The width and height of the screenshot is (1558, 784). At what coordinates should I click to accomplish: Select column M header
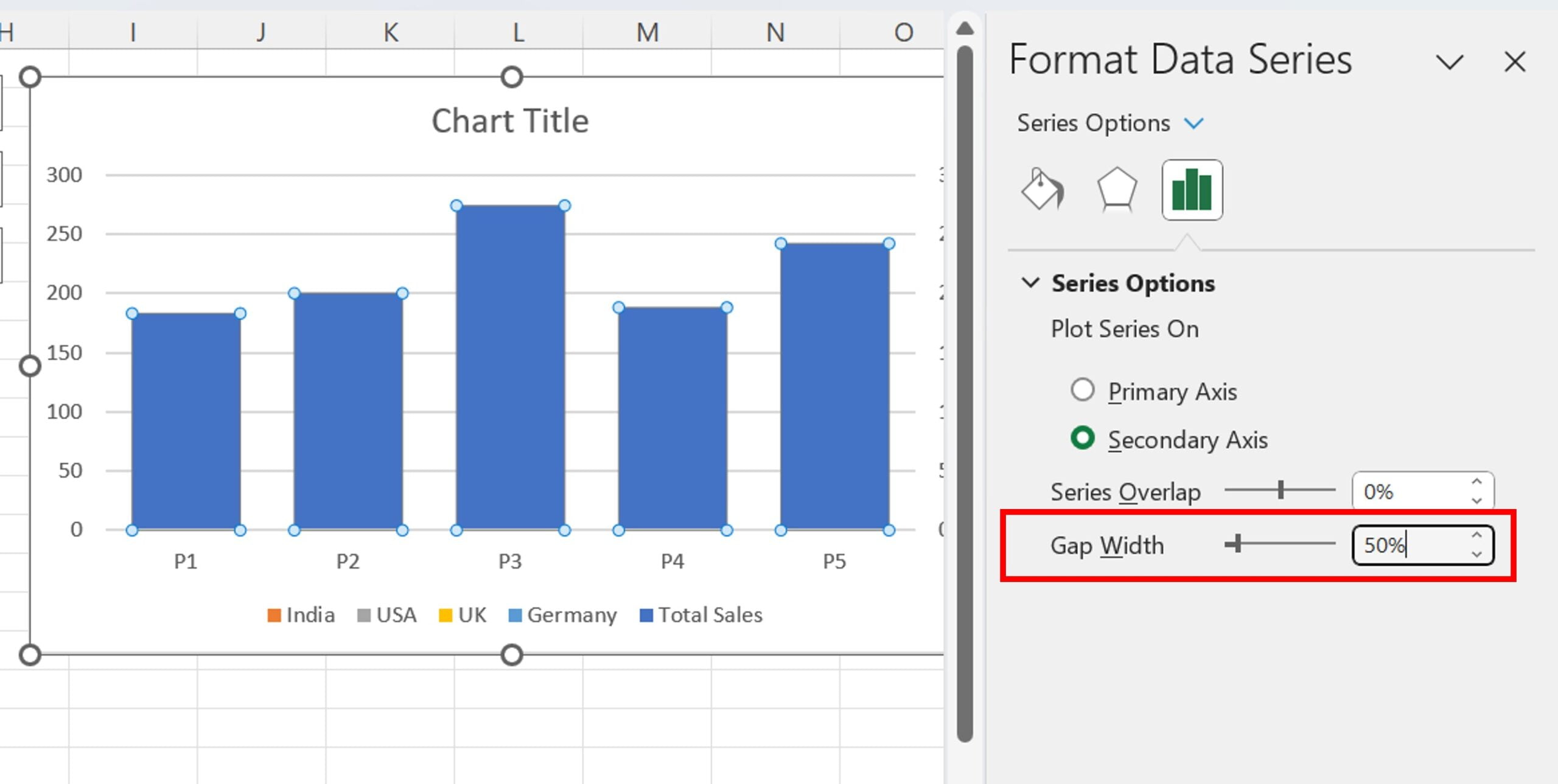click(x=647, y=32)
